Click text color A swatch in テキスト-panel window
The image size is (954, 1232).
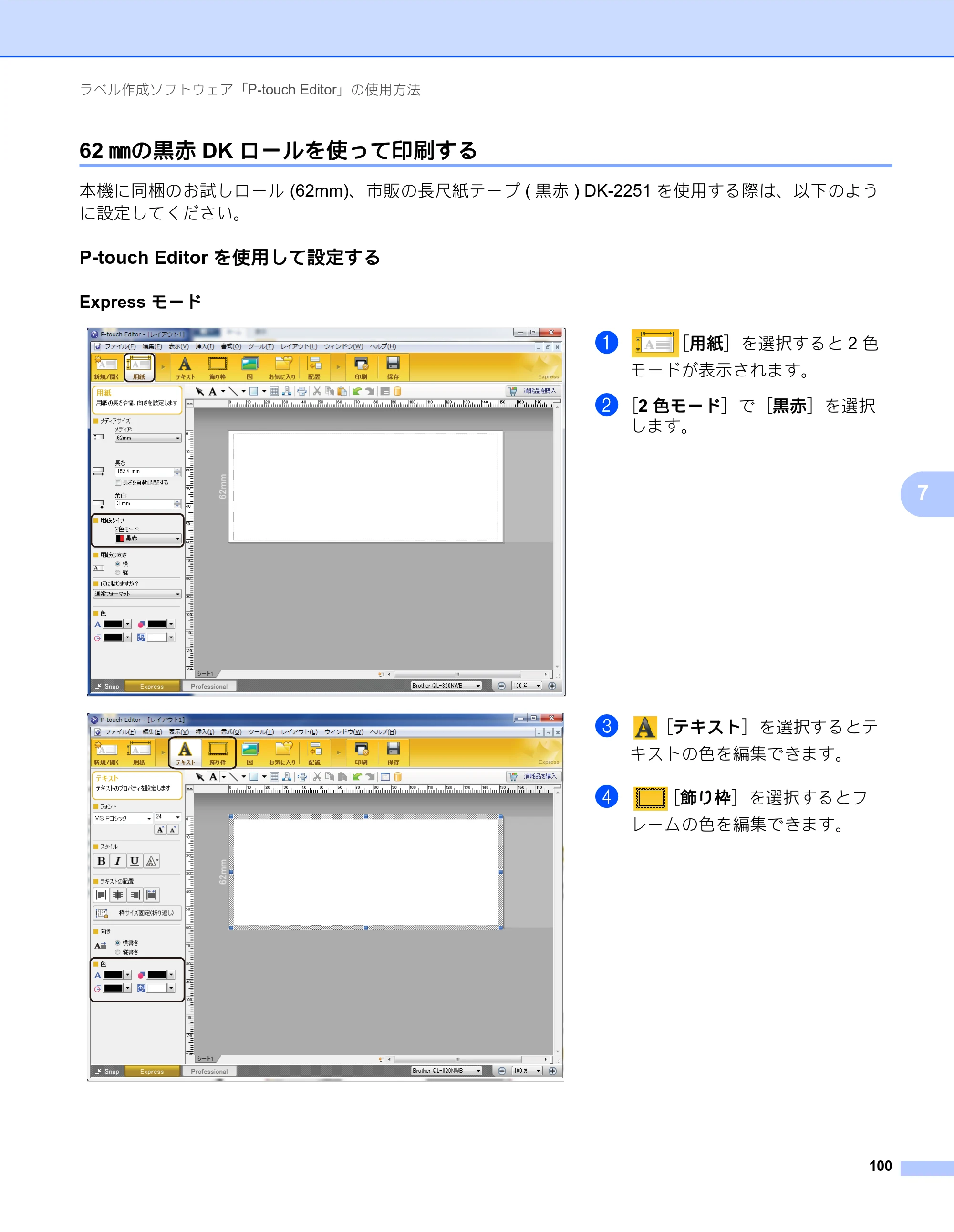[x=114, y=975]
